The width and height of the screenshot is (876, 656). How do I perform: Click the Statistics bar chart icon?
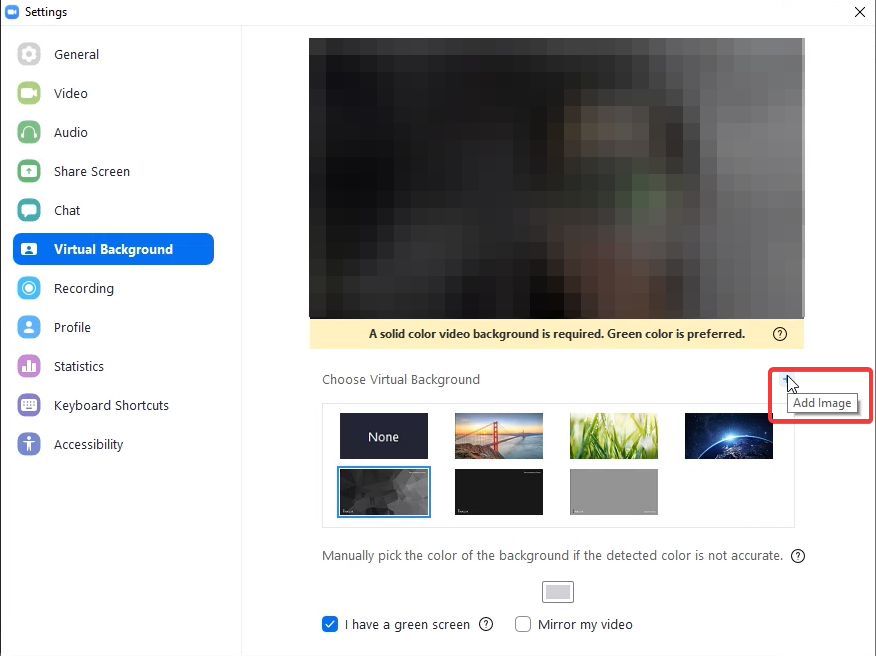coord(28,367)
